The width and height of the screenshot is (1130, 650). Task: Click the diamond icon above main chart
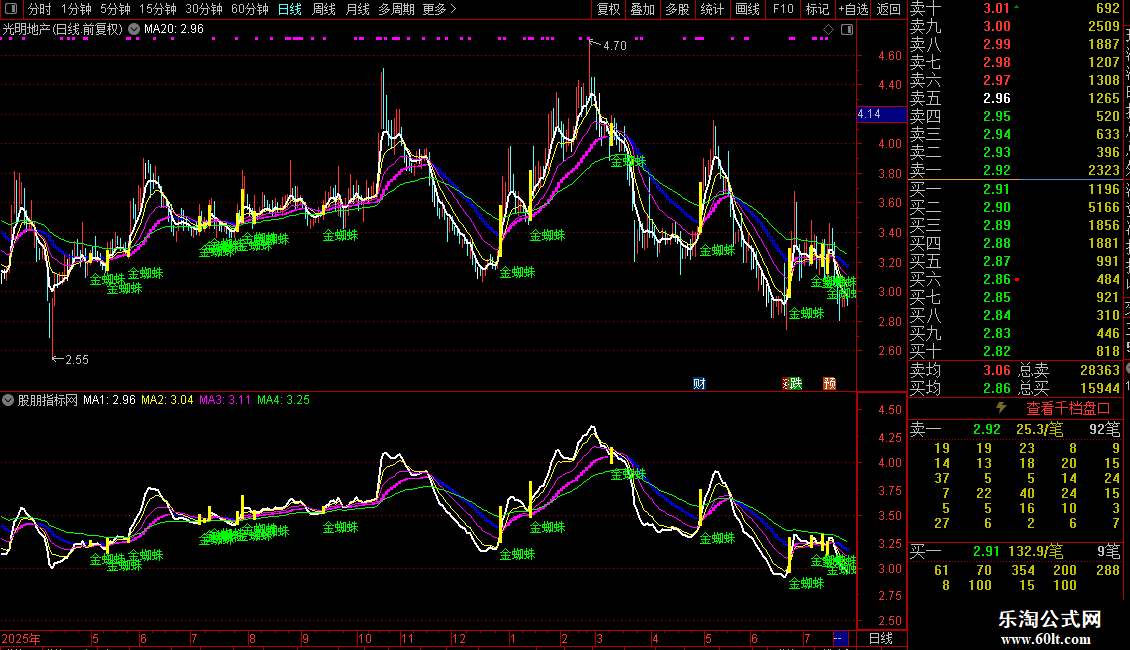tap(828, 30)
